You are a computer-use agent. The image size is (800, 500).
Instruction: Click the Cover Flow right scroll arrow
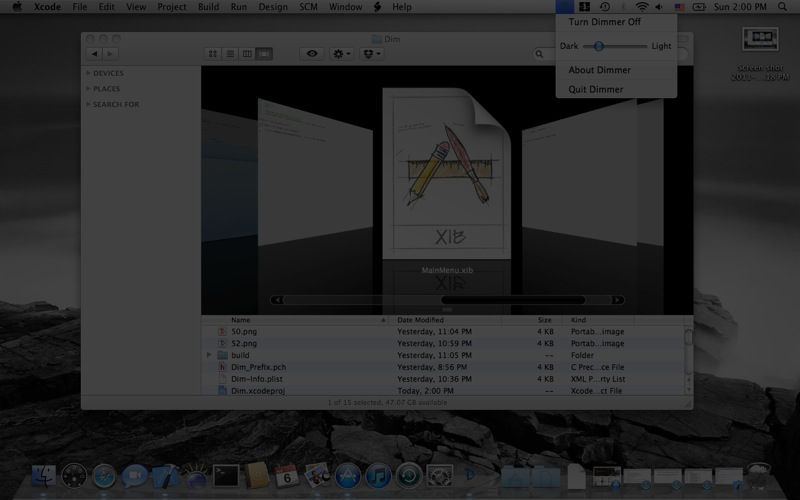tap(618, 300)
